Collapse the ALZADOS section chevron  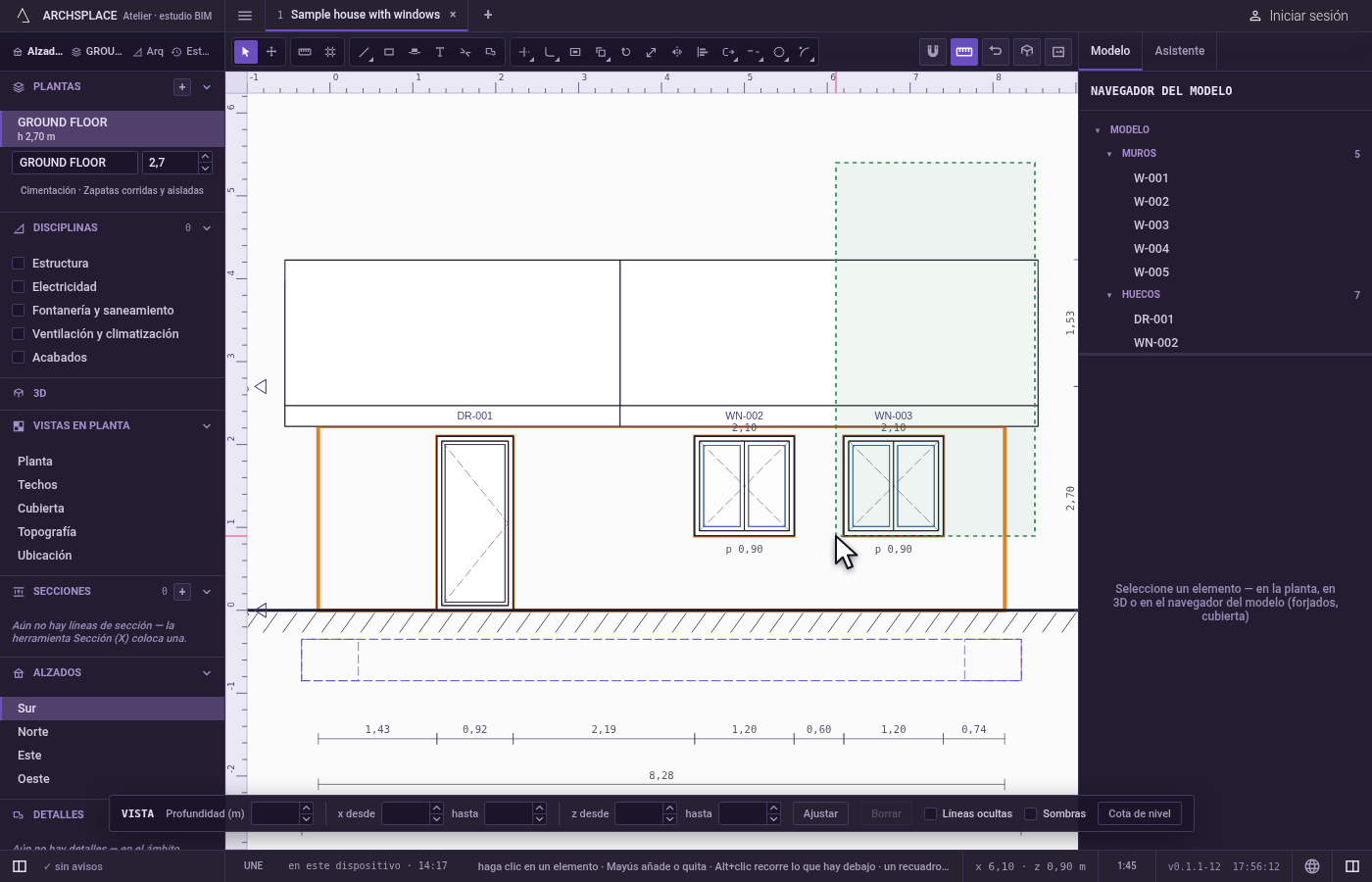(x=207, y=673)
